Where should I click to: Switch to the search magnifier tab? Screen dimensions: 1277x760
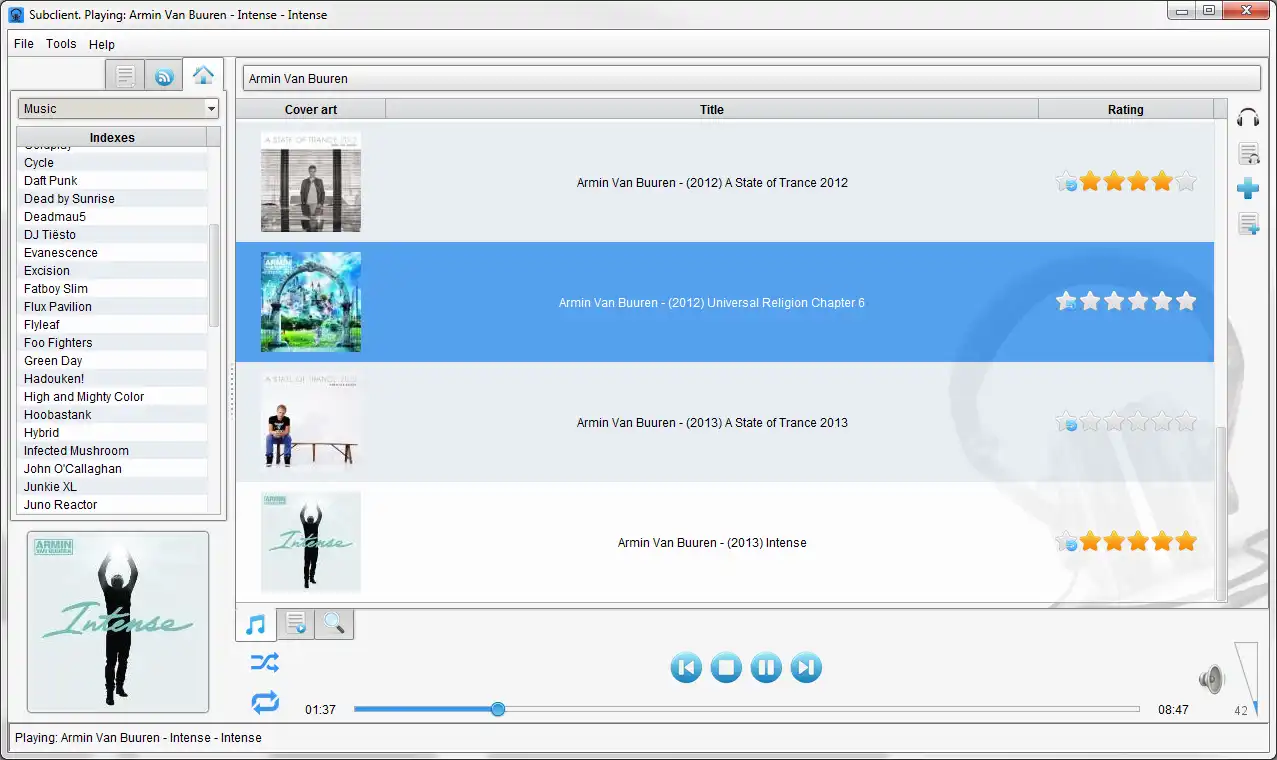point(334,625)
